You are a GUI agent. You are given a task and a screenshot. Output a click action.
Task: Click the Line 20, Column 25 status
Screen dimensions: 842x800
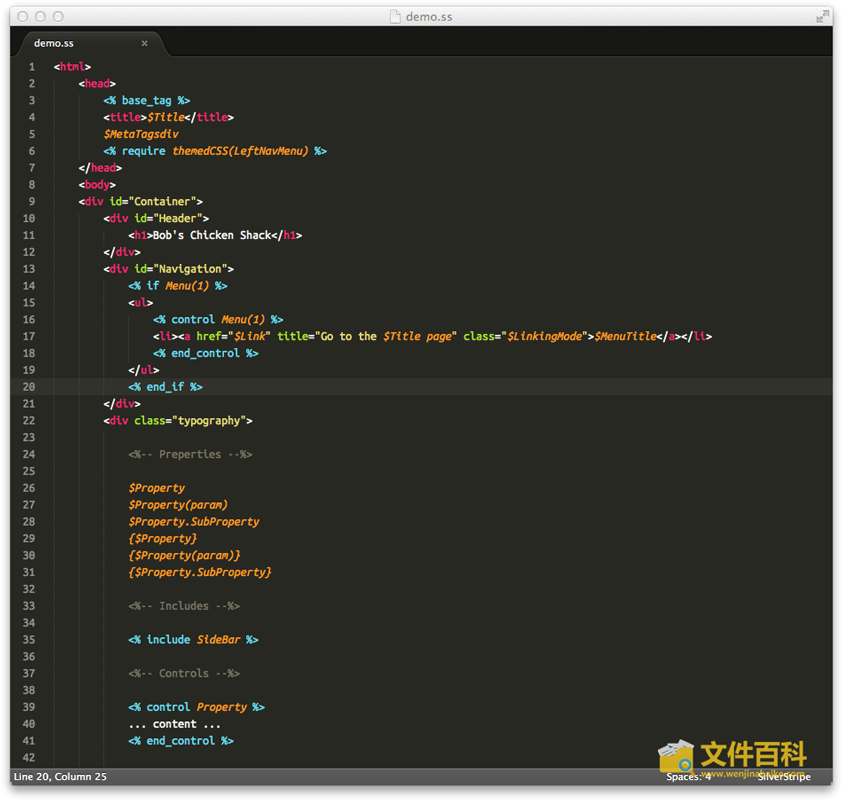(x=60, y=776)
